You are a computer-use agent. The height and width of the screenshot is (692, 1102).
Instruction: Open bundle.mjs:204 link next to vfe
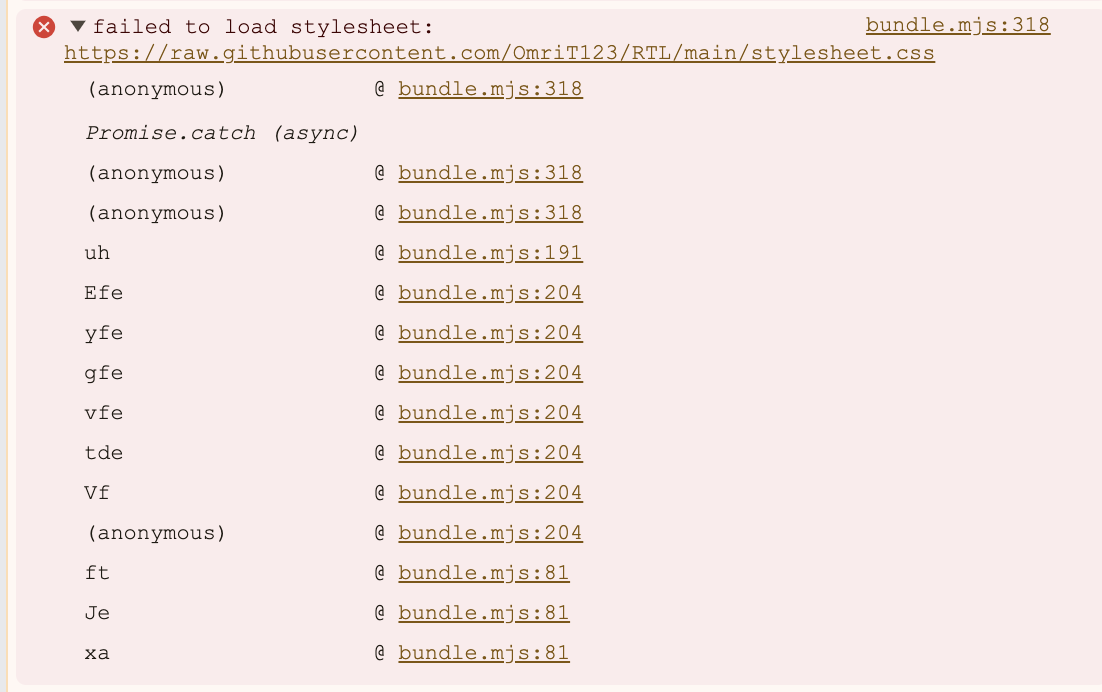tap(490, 413)
